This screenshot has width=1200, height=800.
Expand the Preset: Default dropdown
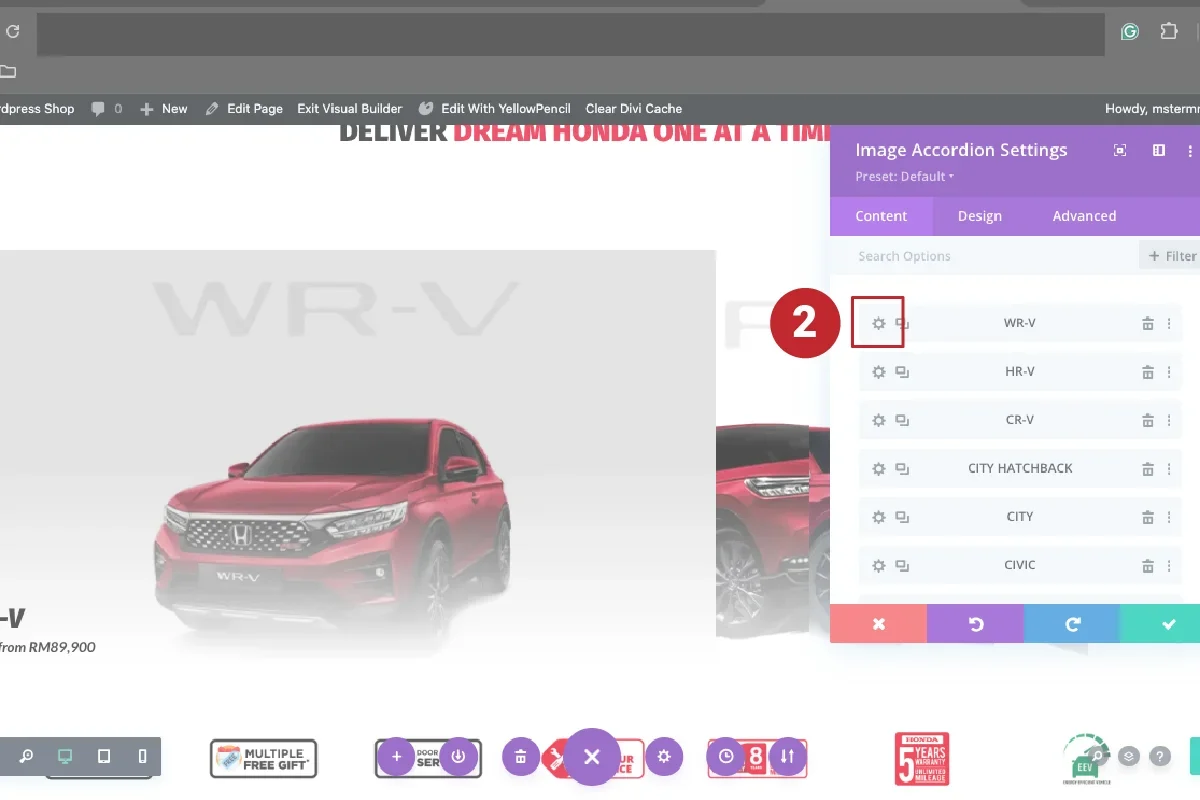904,177
